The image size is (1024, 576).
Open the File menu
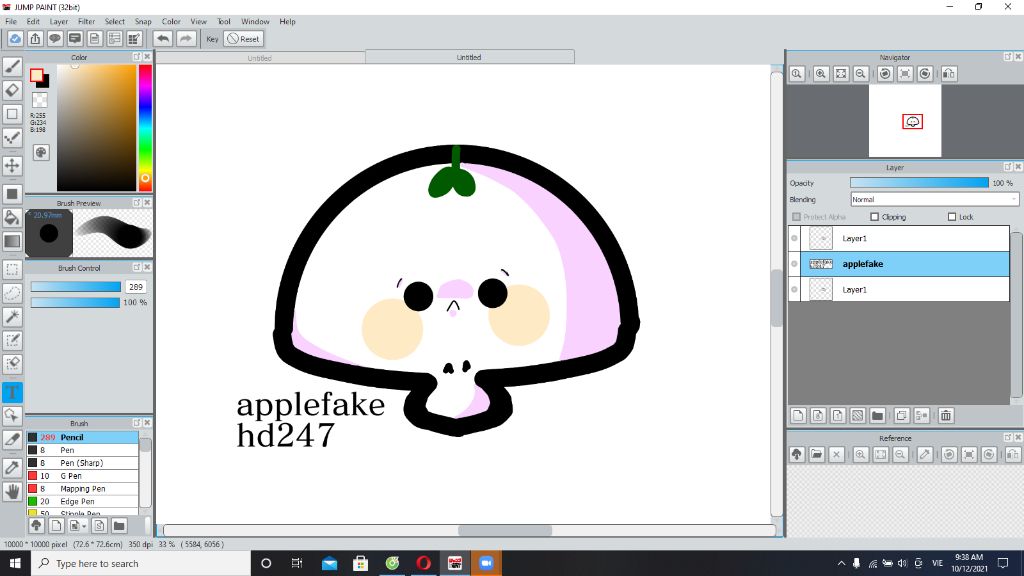pyautogui.click(x=11, y=22)
